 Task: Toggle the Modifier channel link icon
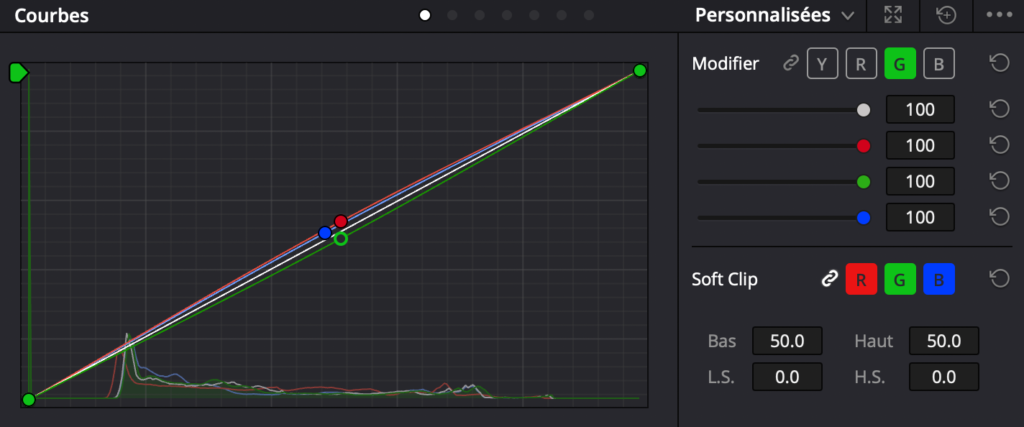point(791,64)
